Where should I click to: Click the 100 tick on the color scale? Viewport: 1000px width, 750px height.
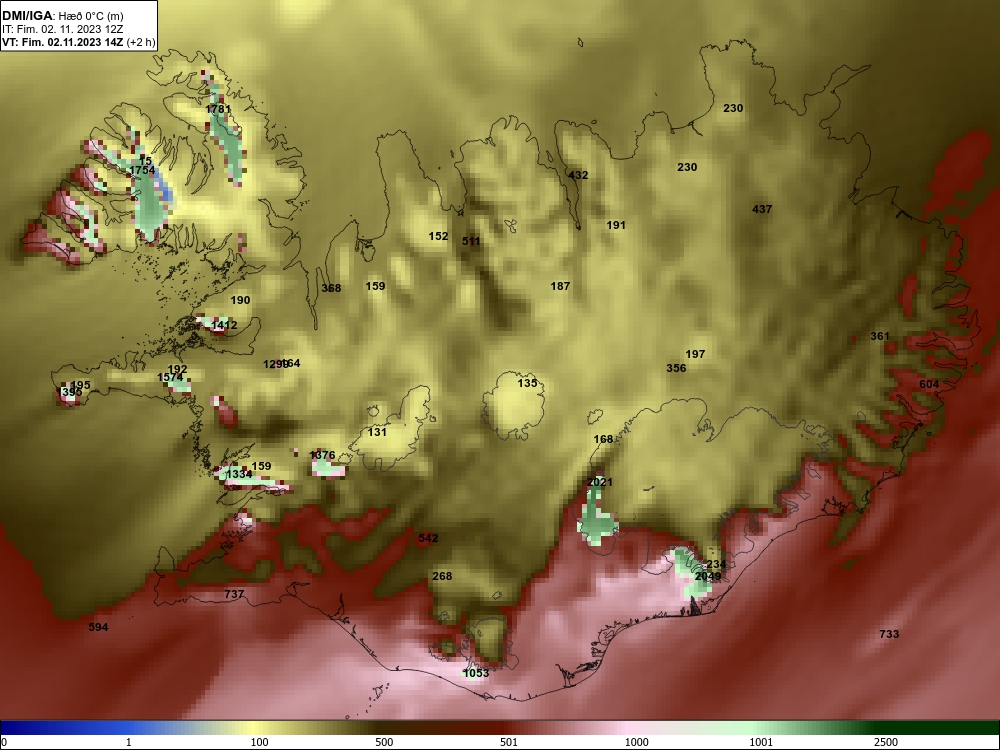point(260,742)
